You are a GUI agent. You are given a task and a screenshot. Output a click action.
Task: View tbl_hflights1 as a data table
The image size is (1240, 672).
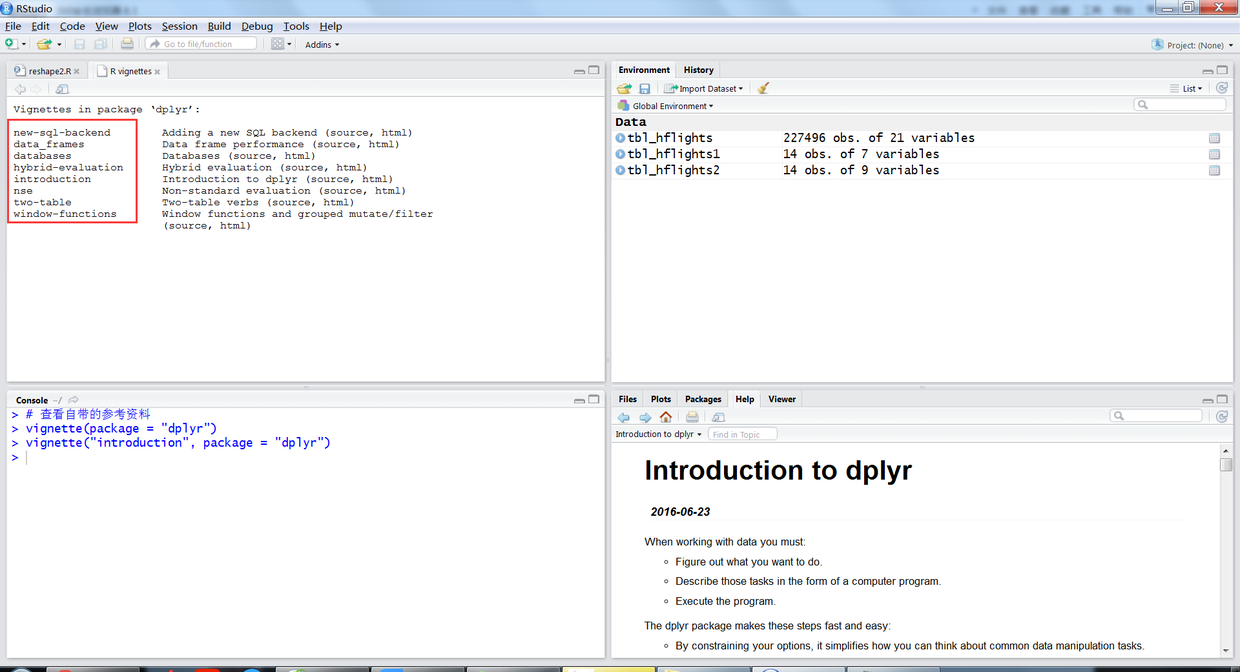coord(1214,154)
